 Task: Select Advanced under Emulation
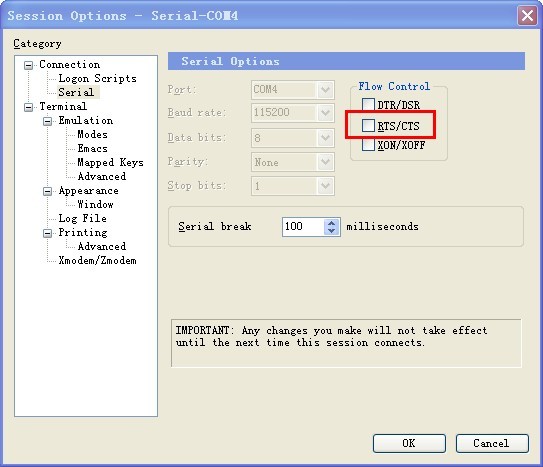[102, 177]
